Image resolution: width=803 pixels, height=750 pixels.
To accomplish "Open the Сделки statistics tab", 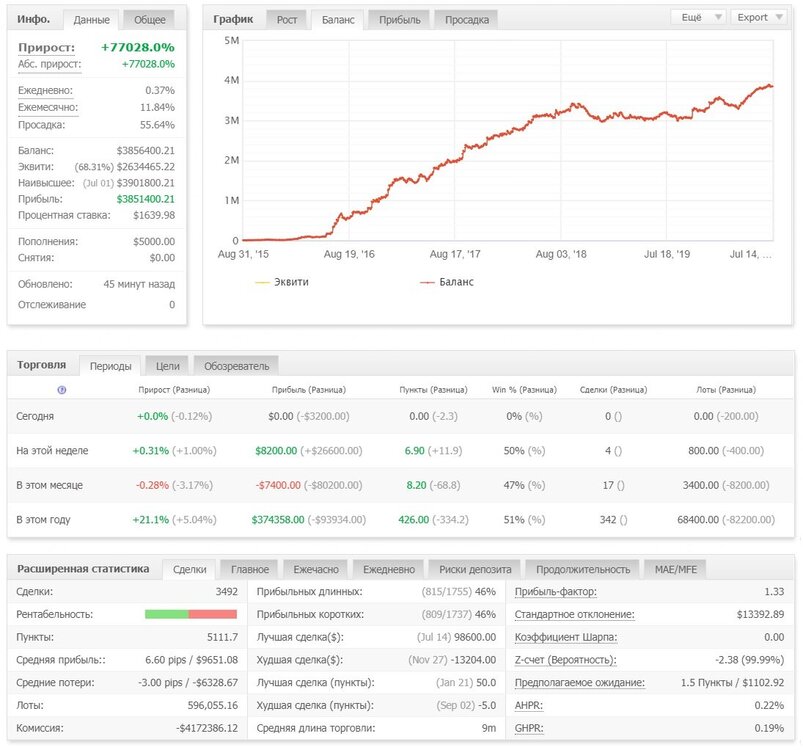I will click(189, 569).
